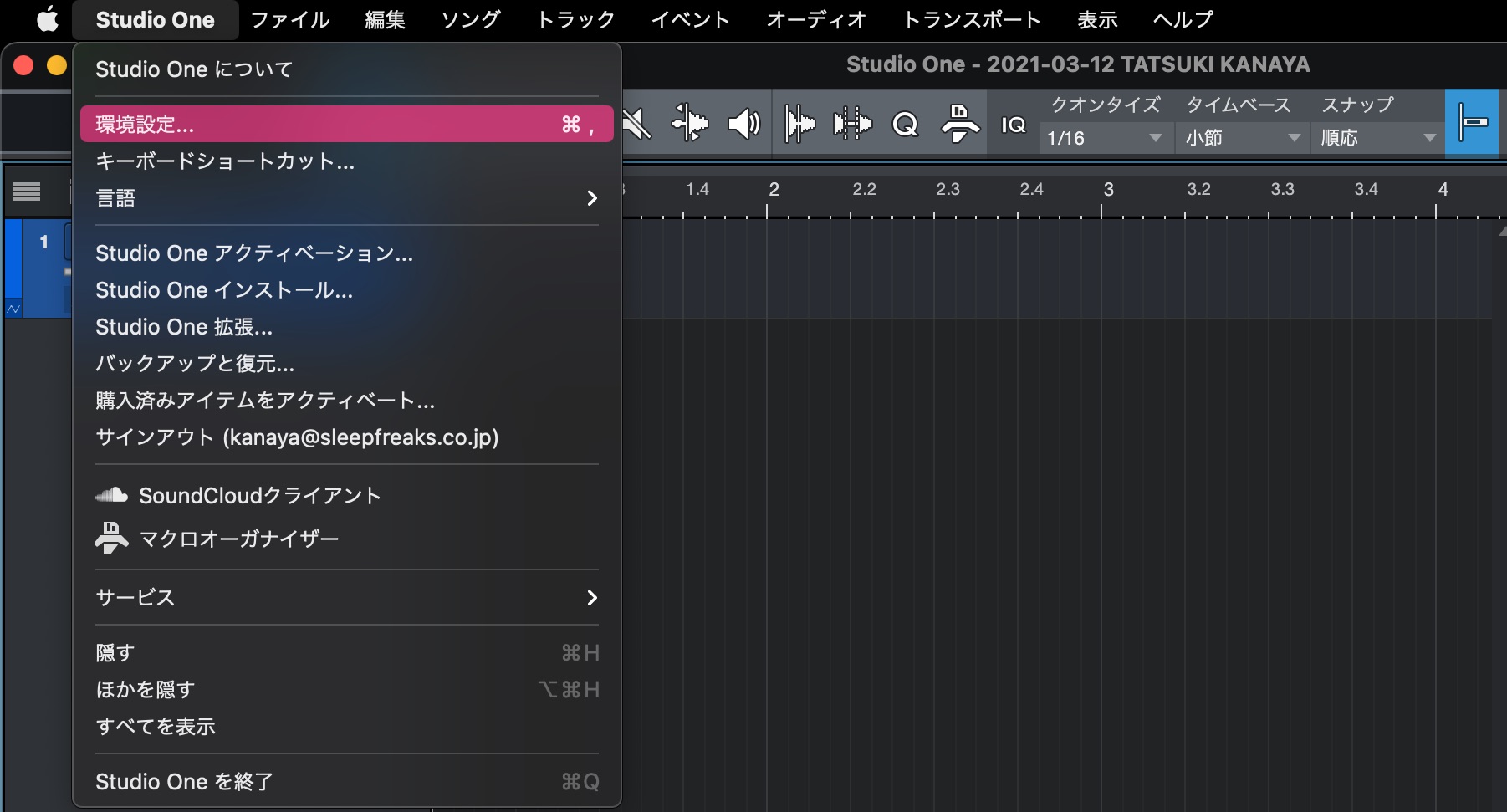Open Studio One アクティベーション...
This screenshot has height=812, width=1507.
347,253
